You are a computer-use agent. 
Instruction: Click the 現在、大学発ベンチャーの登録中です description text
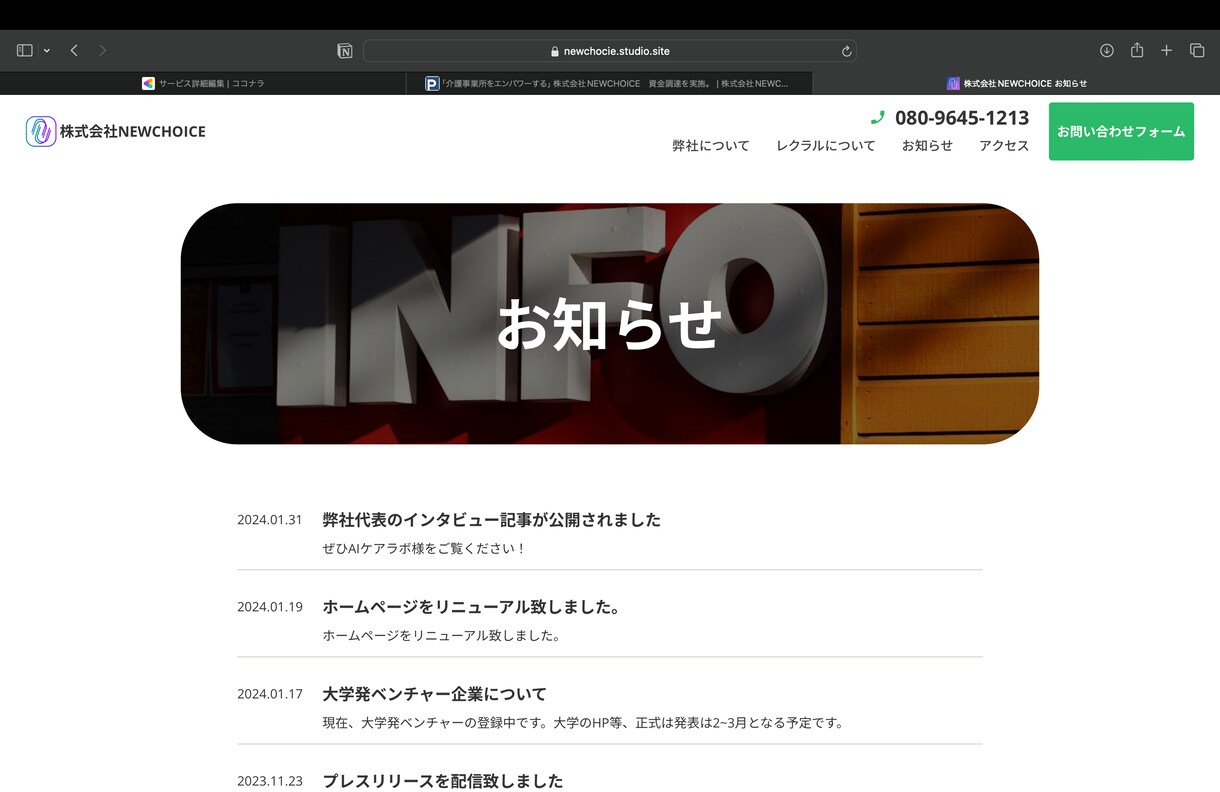pyautogui.click(x=583, y=723)
